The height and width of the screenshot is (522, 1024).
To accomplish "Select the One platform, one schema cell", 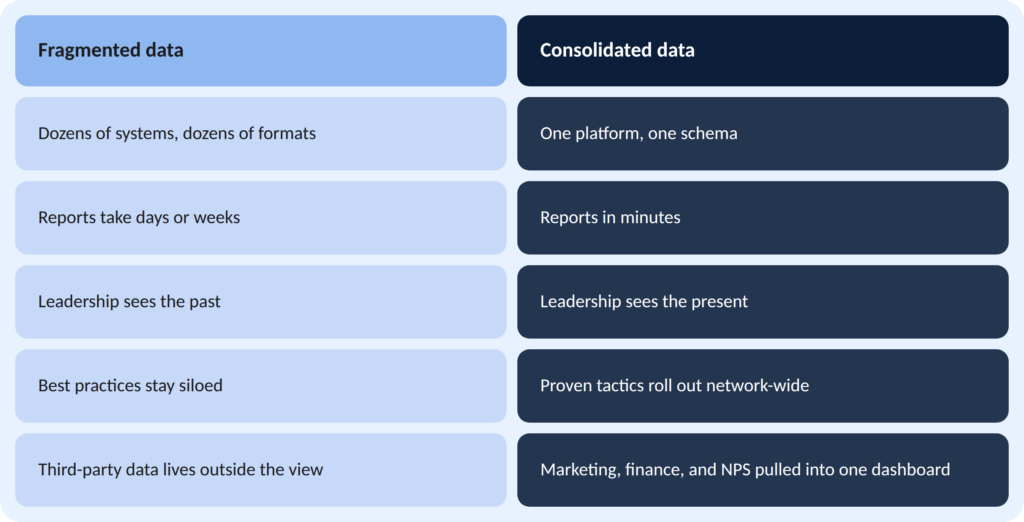I will (x=763, y=134).
